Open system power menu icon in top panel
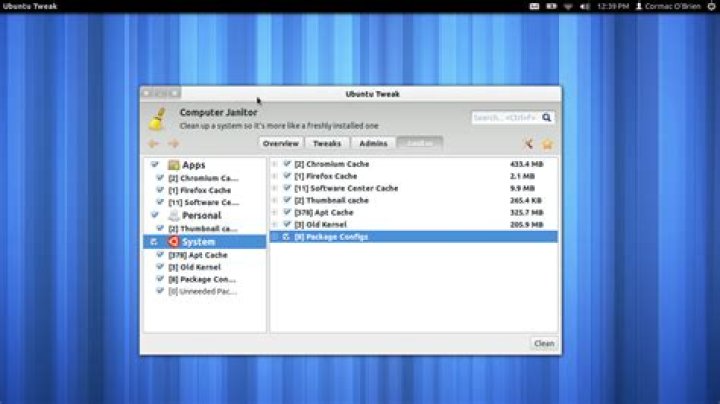The image size is (720, 404). [x=711, y=6]
